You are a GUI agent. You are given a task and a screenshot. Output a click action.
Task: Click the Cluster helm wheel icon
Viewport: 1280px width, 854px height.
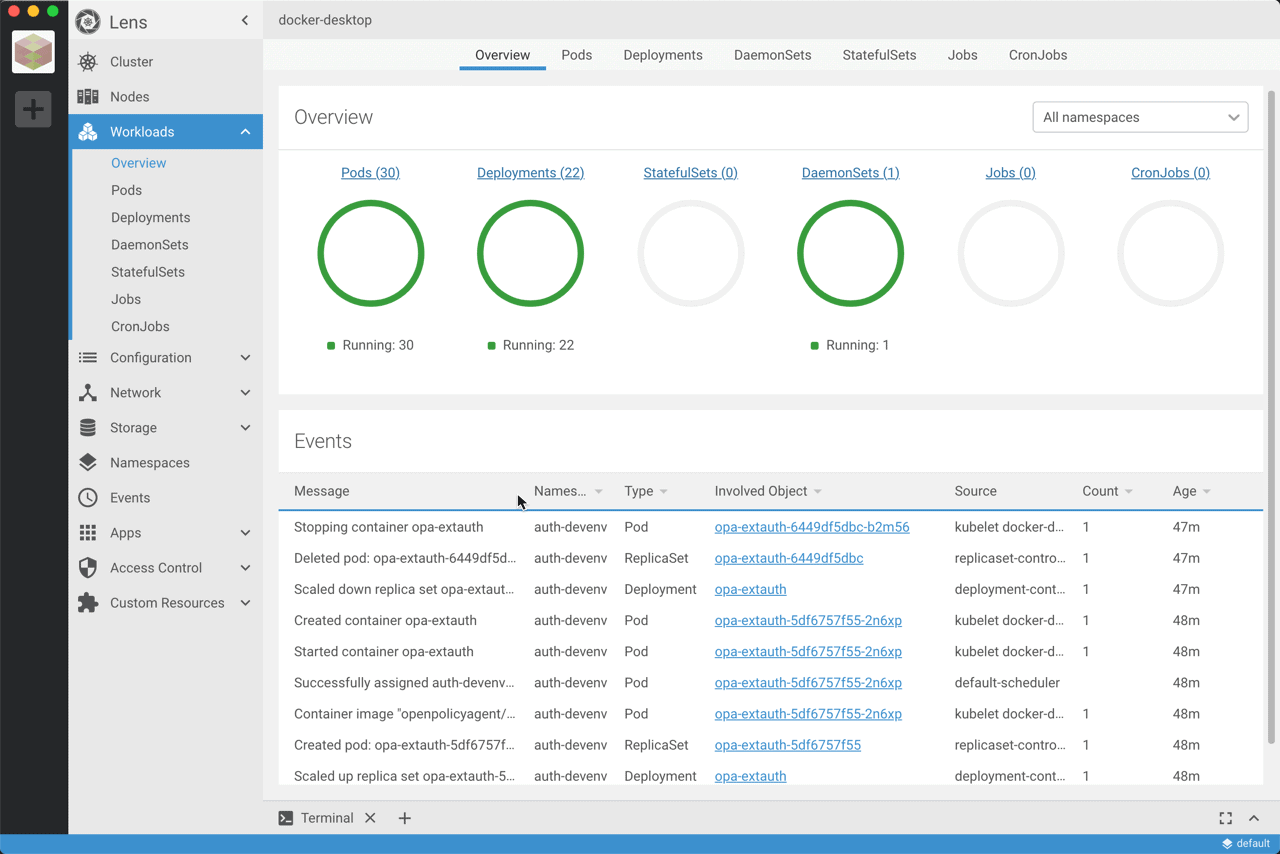pos(88,62)
